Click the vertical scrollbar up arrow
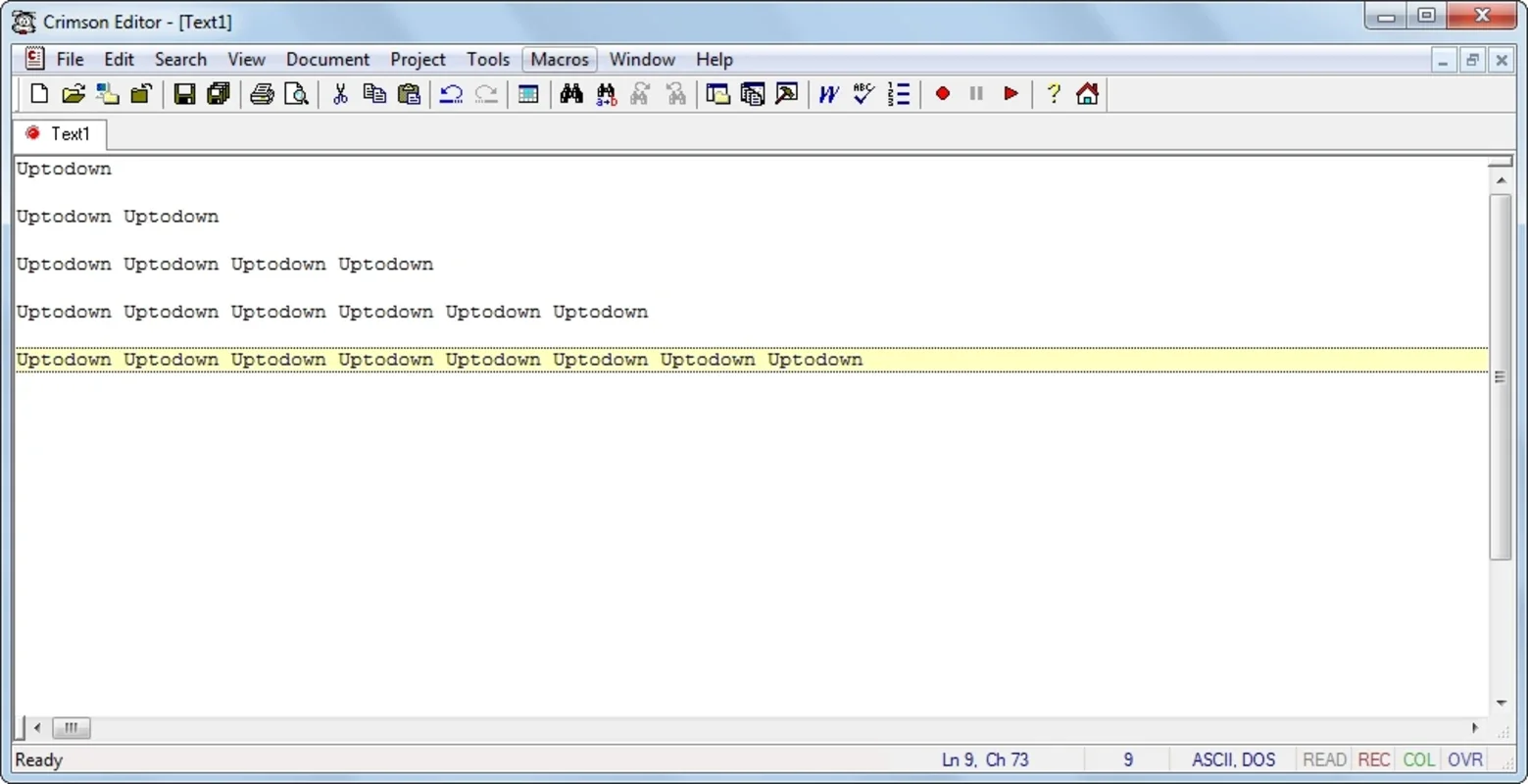This screenshot has height=784, width=1528. pyautogui.click(x=1501, y=181)
